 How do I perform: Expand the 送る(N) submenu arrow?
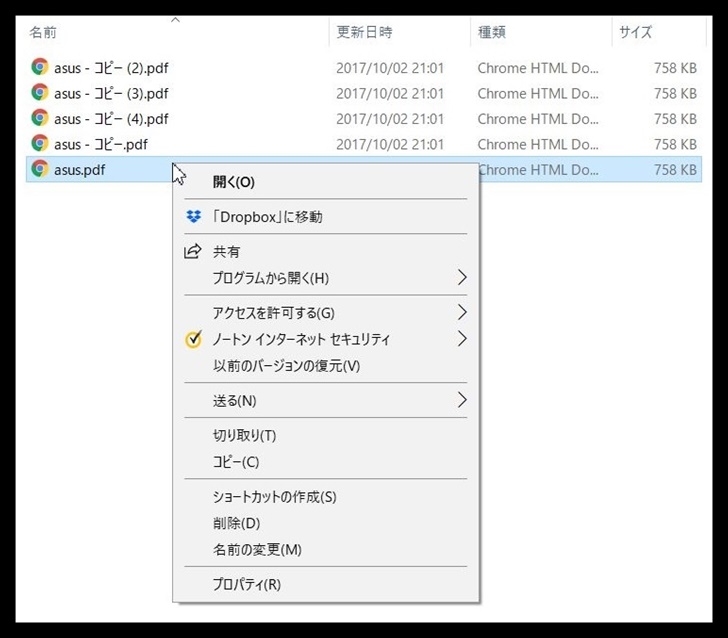(x=462, y=400)
